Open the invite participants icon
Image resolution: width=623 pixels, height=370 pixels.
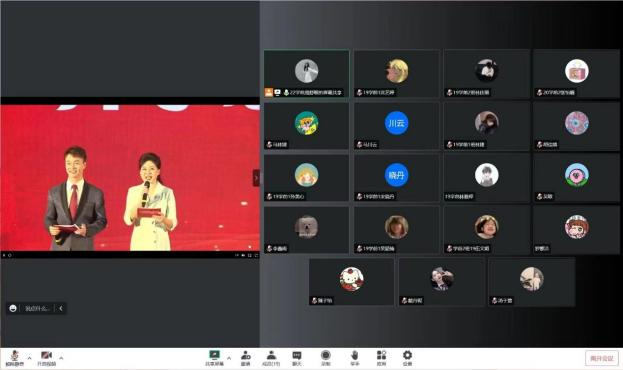click(246, 358)
